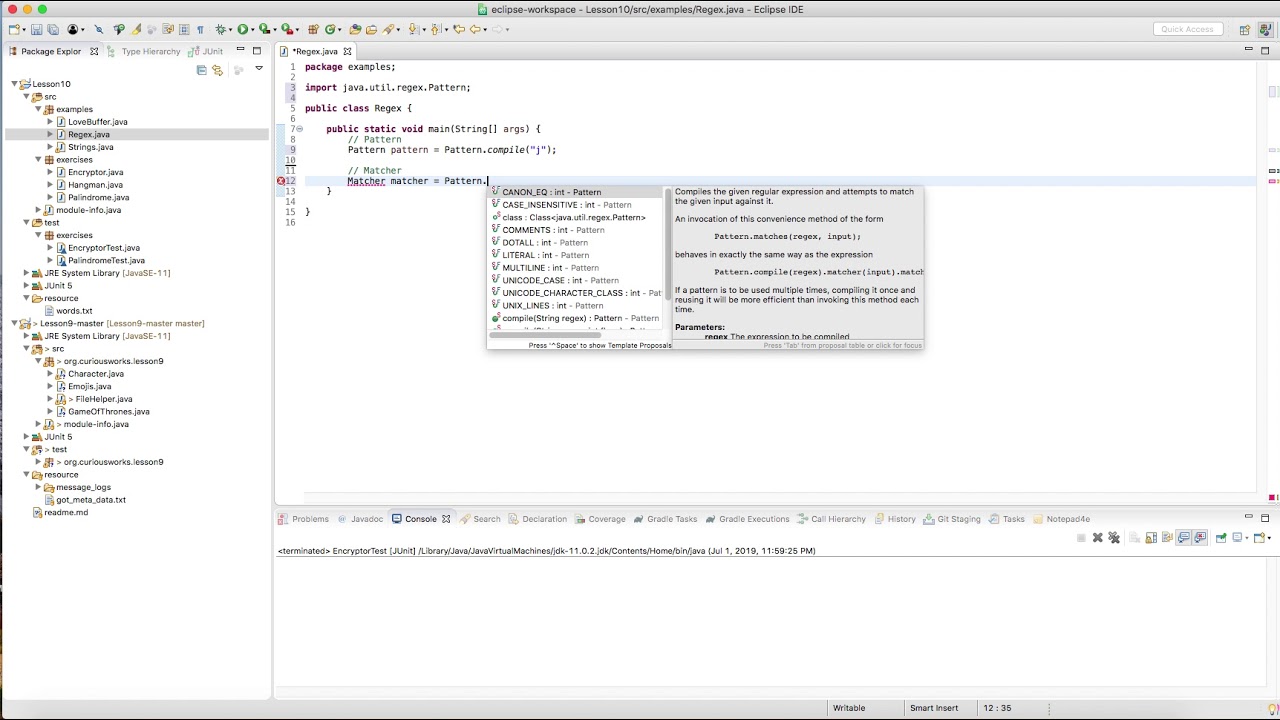Minimize the Console view panel
Viewport: 1280px width, 720px height.
(1249, 517)
